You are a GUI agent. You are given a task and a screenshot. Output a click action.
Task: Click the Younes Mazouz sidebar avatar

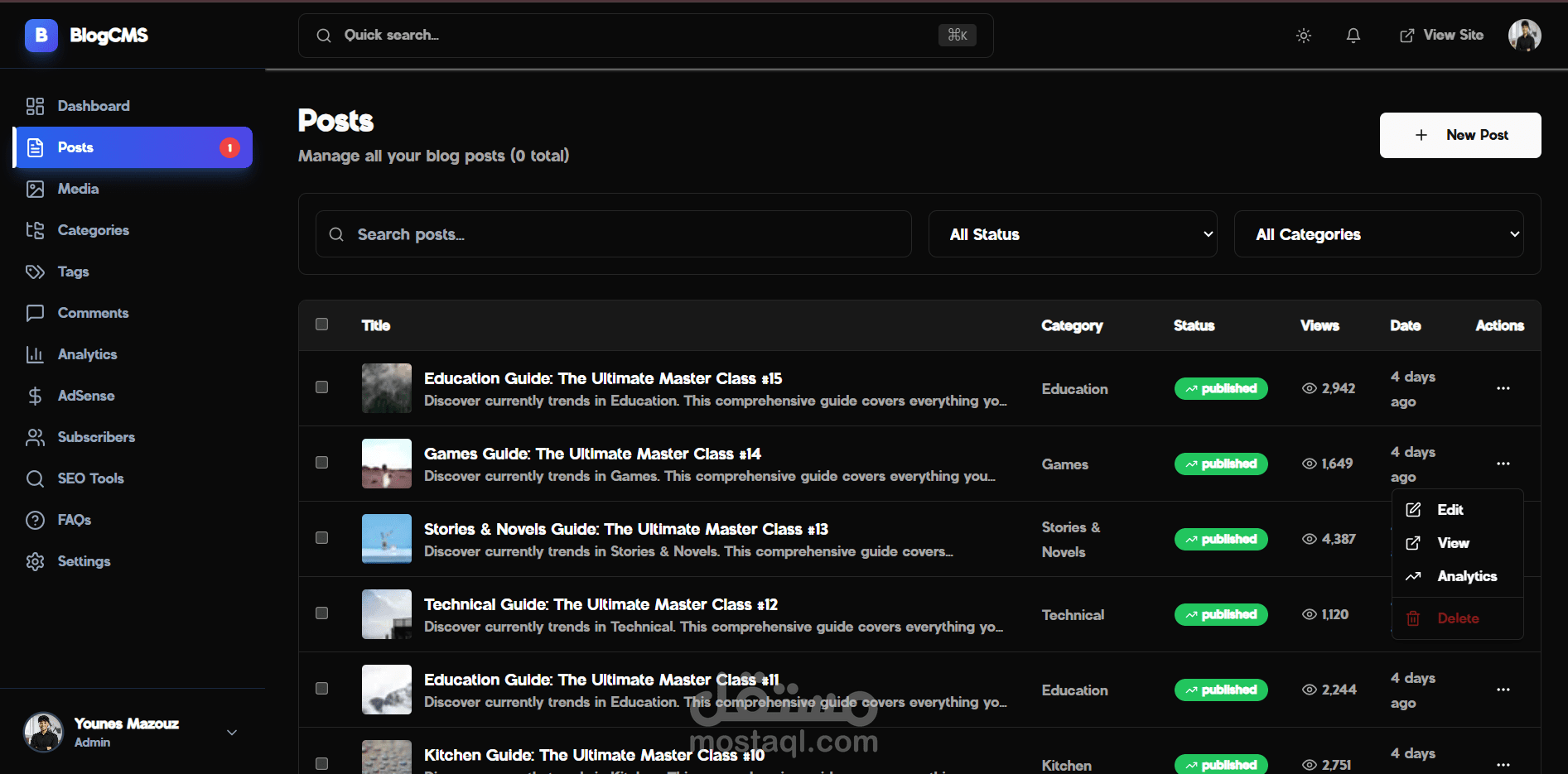point(43,733)
